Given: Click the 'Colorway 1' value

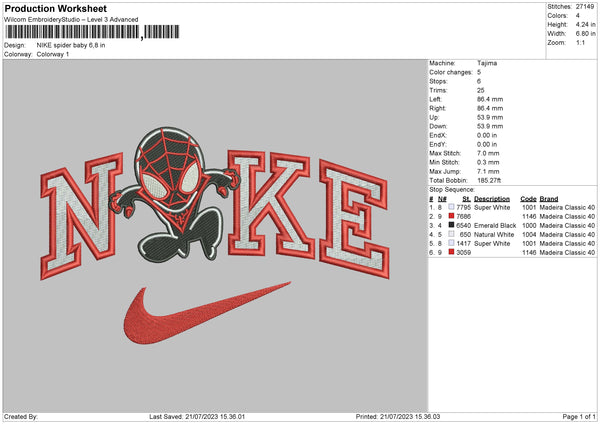Looking at the screenshot, I should tap(53, 54).
